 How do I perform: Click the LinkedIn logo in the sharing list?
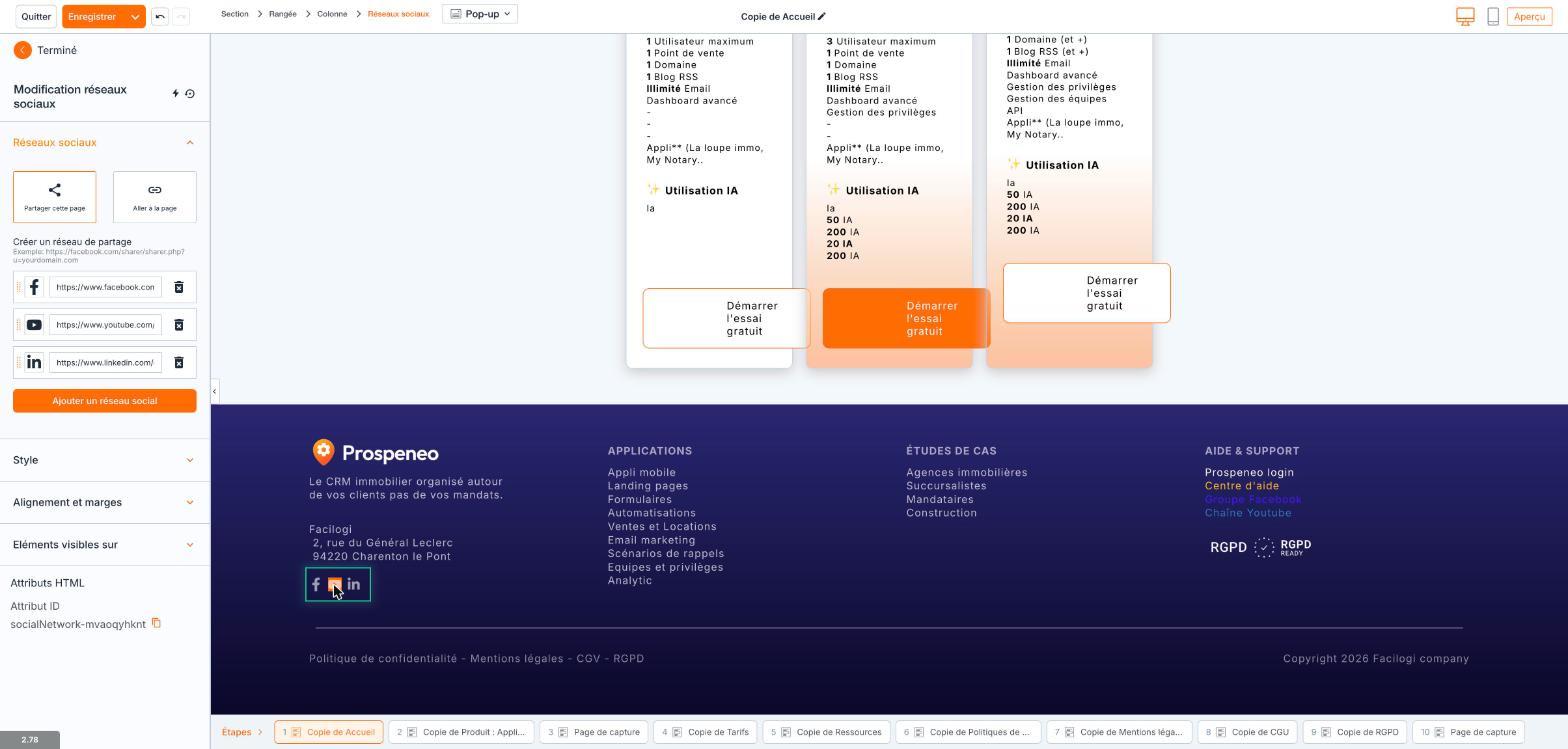[x=34, y=363]
